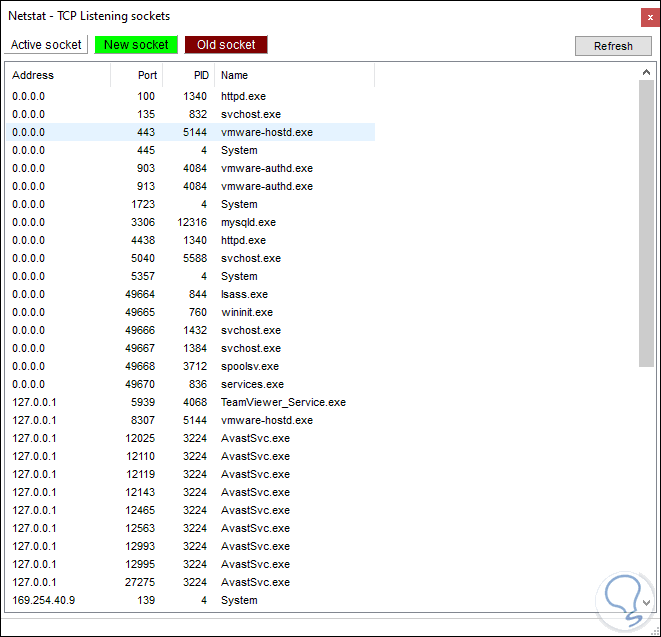Select the AvastSvc.exe row on port 27275
Image resolution: width=661 pixels, height=637 pixels.
(x=191, y=582)
